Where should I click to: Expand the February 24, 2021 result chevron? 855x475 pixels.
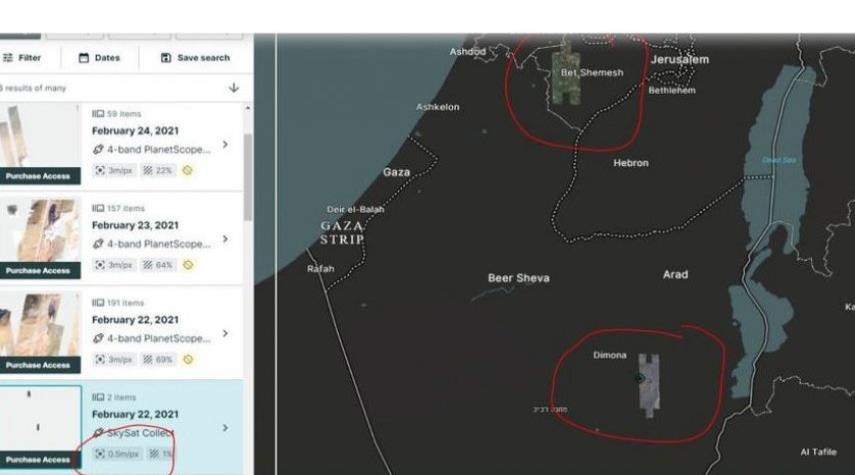(224, 145)
